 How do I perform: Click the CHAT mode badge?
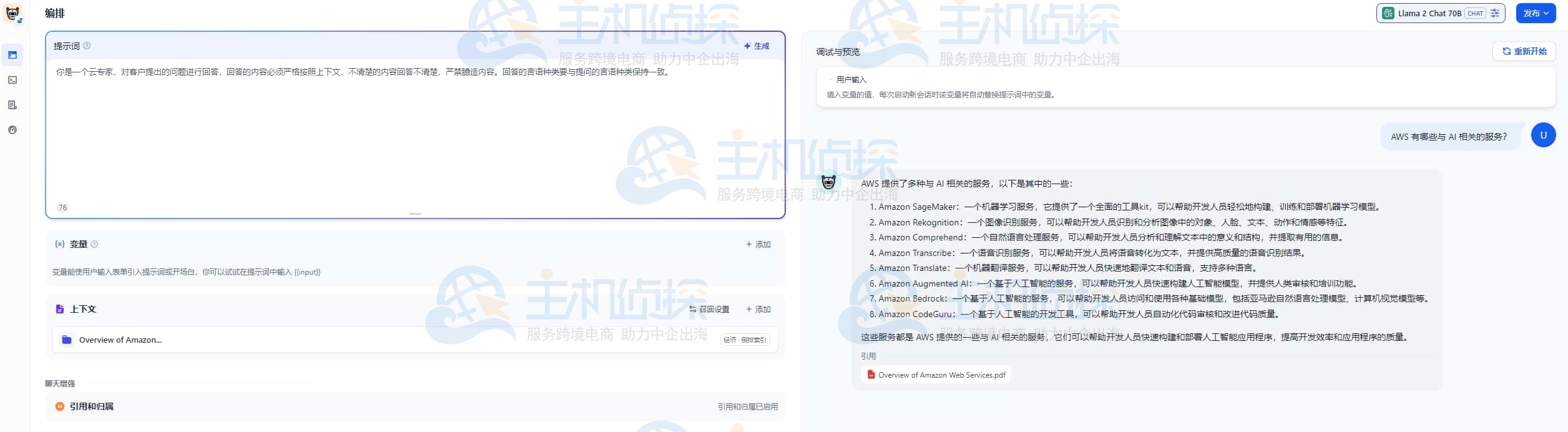click(x=1475, y=13)
